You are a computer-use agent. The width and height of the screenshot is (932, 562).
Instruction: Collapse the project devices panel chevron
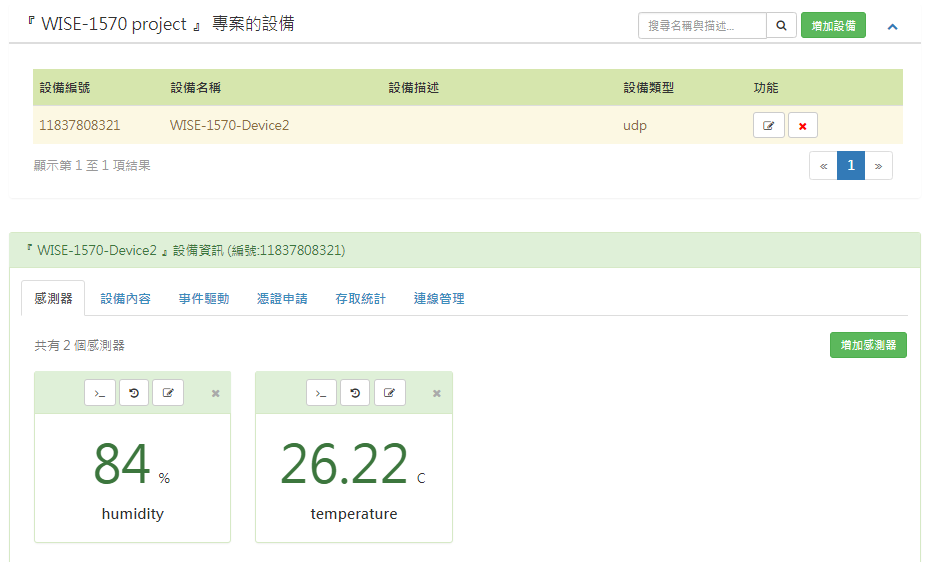click(893, 26)
